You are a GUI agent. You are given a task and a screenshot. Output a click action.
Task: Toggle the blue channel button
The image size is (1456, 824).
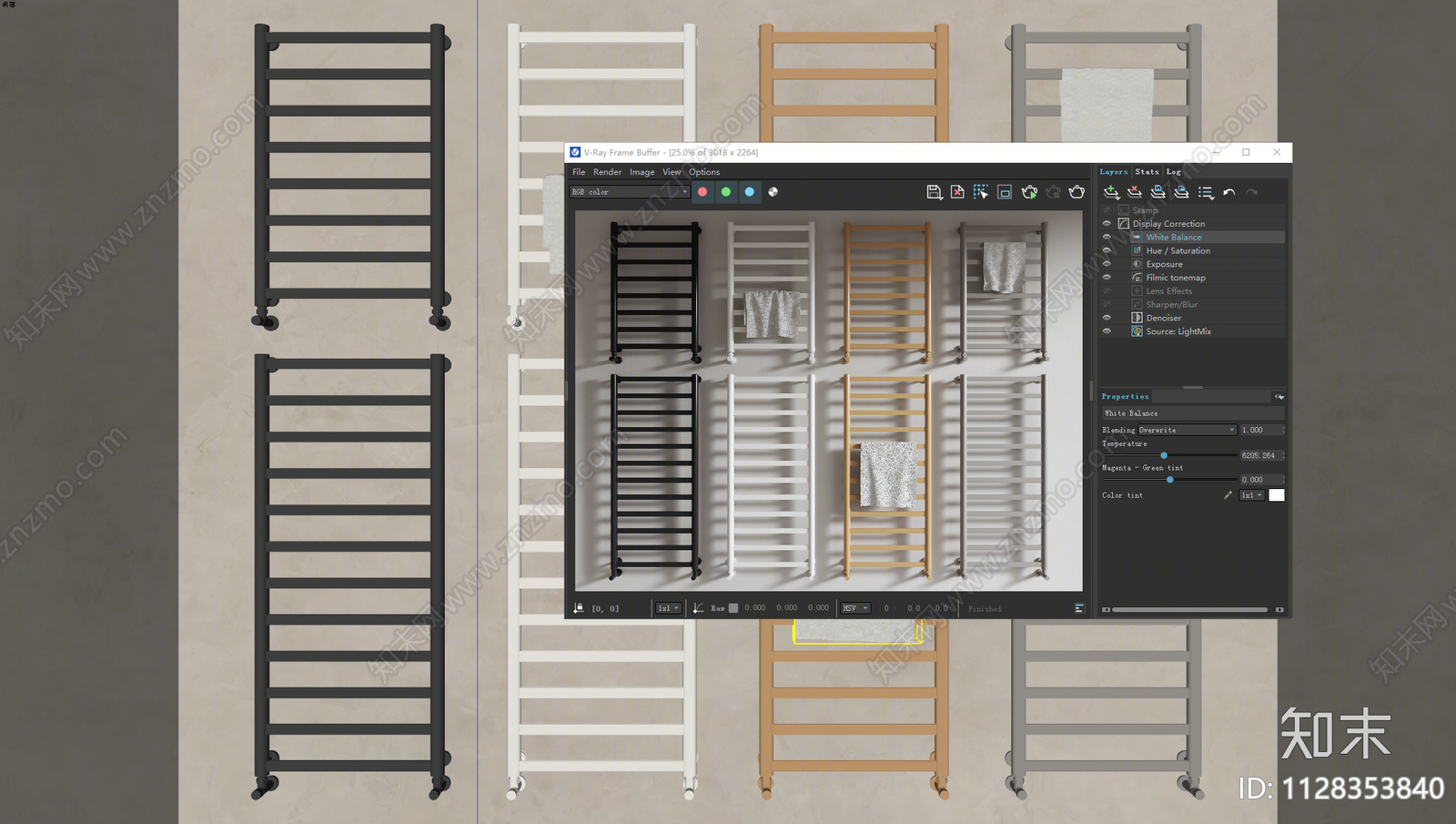coord(750,192)
